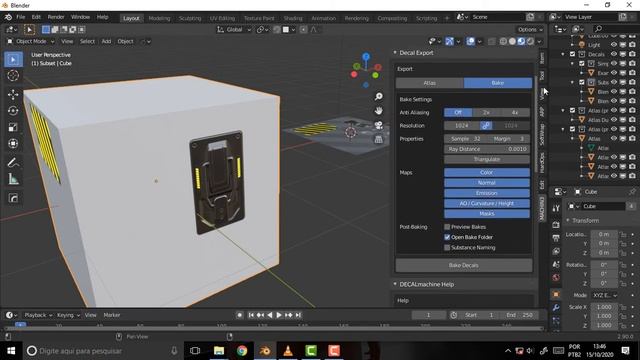Switch perspective/orthographic grid icon
The image size is (640, 360).
379,139
